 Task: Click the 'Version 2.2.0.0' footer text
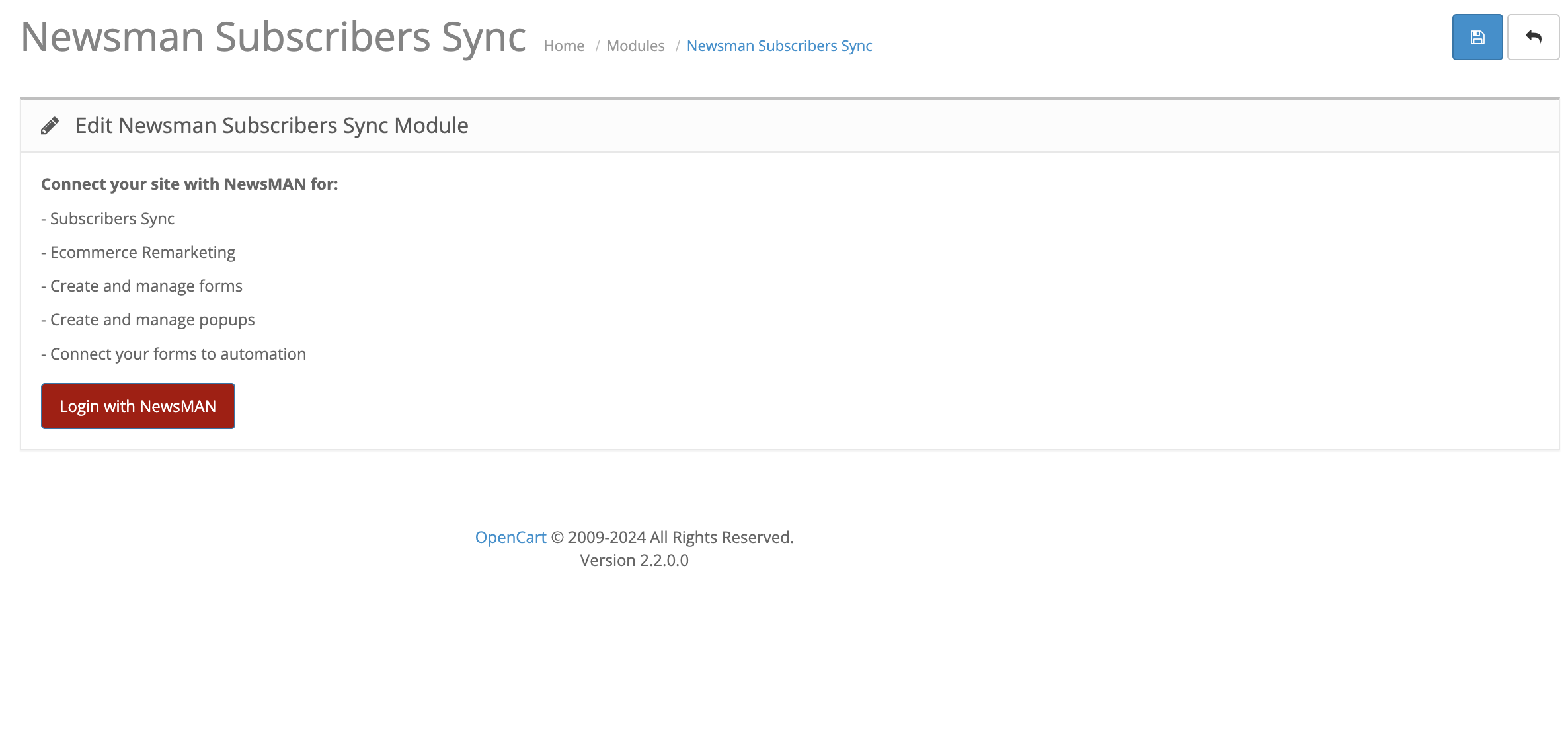click(634, 560)
